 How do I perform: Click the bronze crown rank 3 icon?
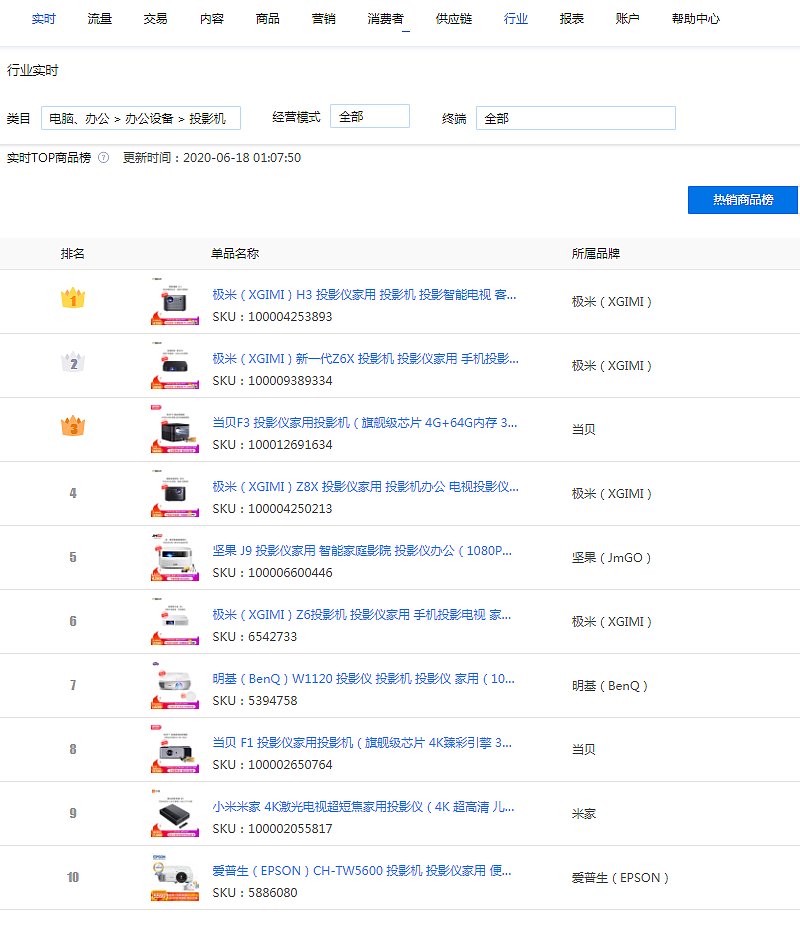73,426
